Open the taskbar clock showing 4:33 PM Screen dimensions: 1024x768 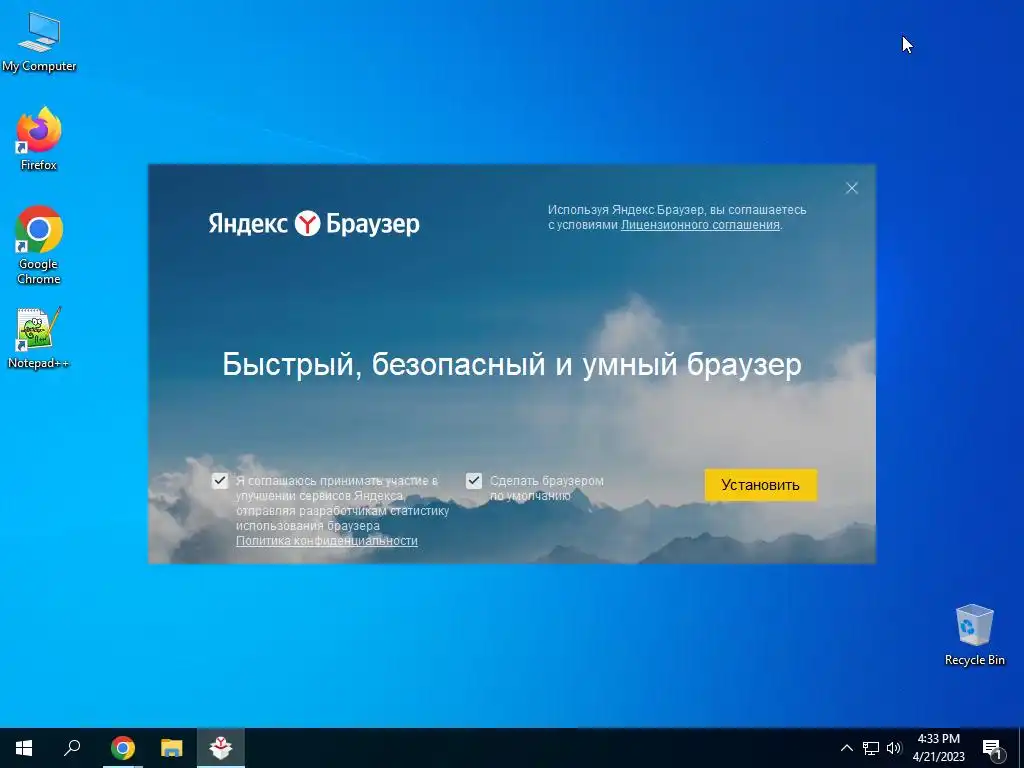[938, 748]
